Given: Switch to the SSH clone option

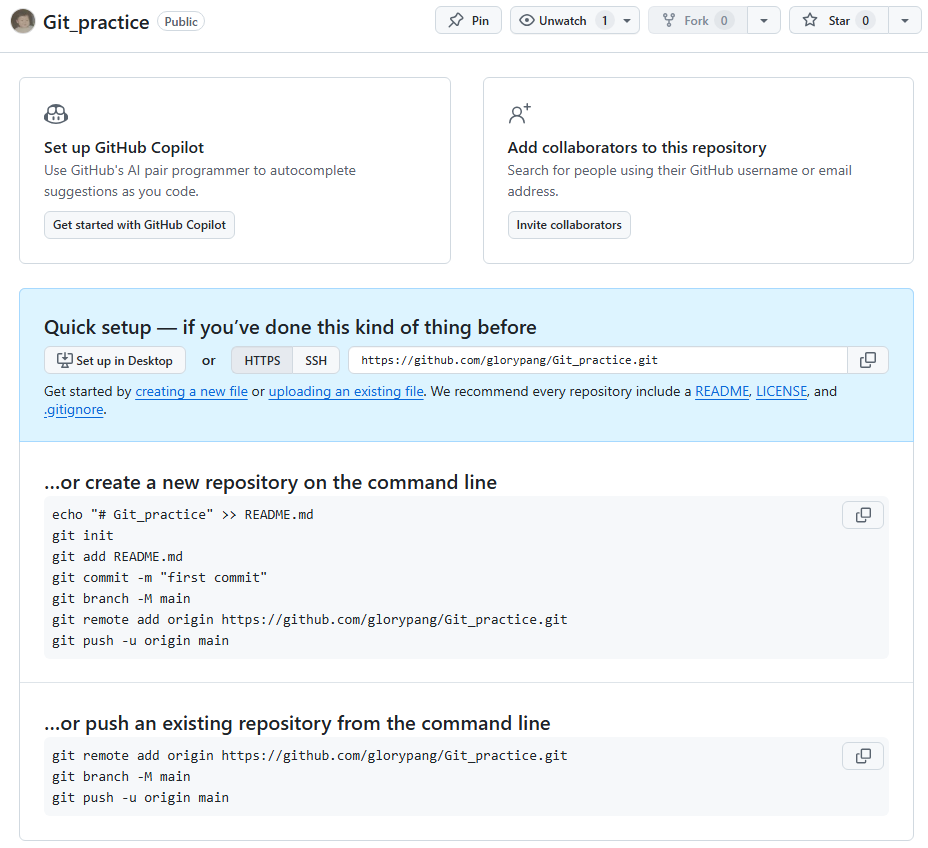Looking at the screenshot, I should (x=316, y=360).
